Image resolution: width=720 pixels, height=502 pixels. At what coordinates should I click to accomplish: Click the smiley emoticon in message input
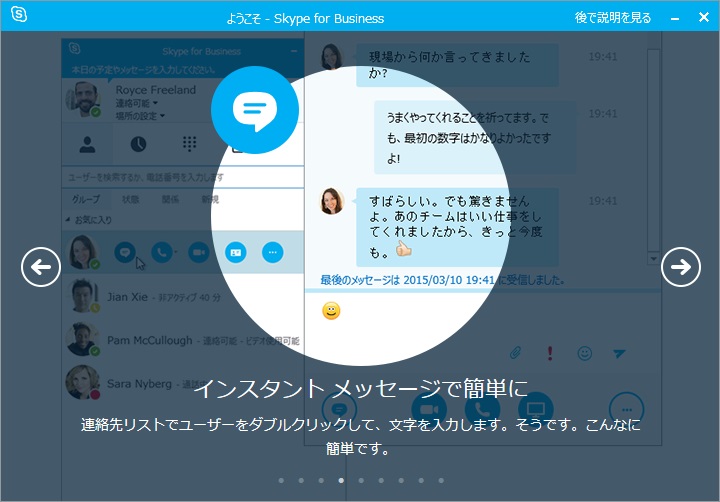pos(331,311)
